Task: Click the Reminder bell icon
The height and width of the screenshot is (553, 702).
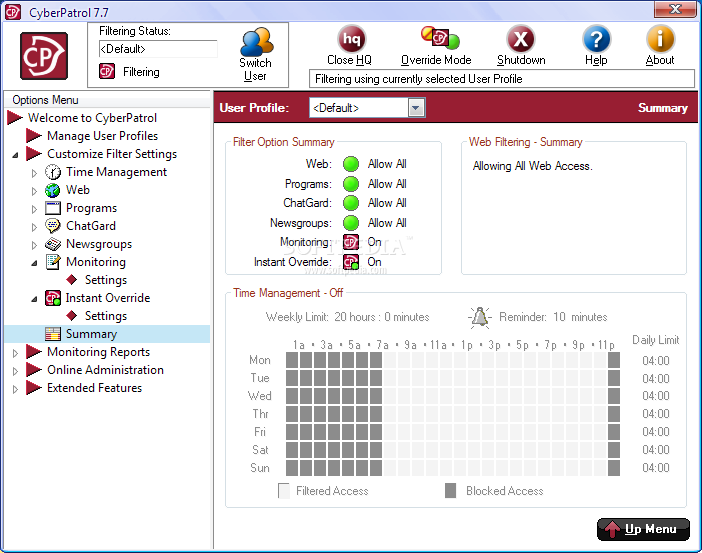Action: (480, 317)
